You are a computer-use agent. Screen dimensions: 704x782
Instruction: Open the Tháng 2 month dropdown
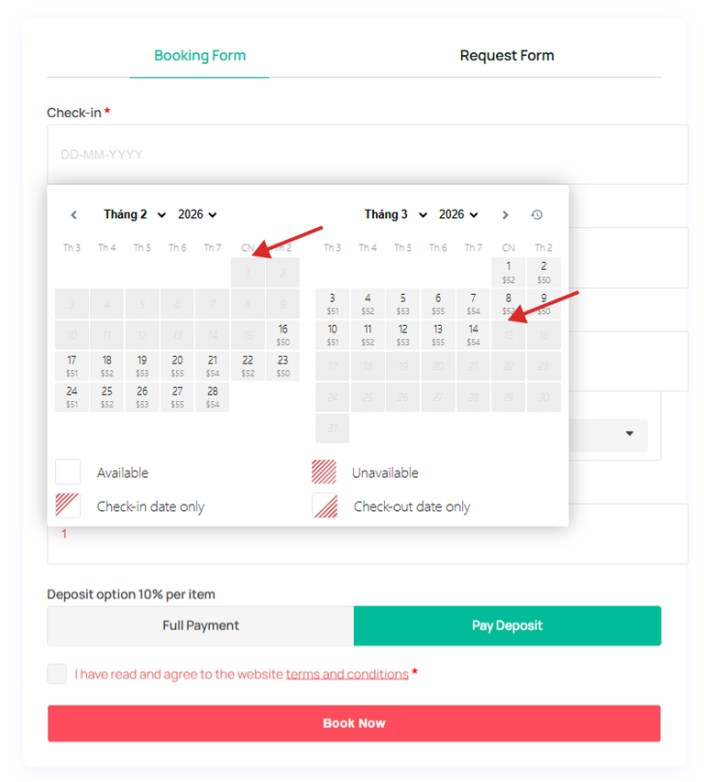135,215
